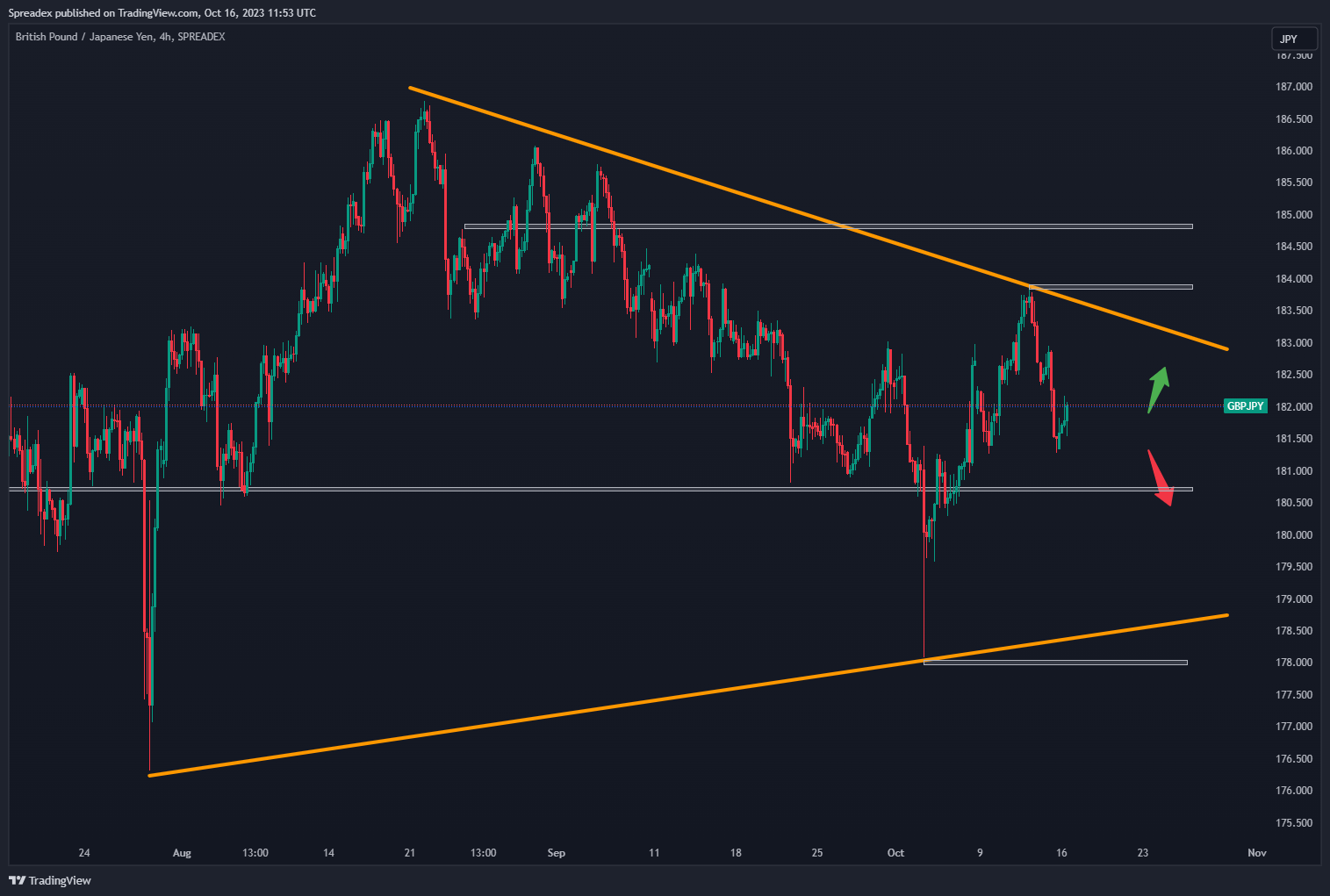
Task: Select the descending orange upper trendline
Action: click(816, 218)
